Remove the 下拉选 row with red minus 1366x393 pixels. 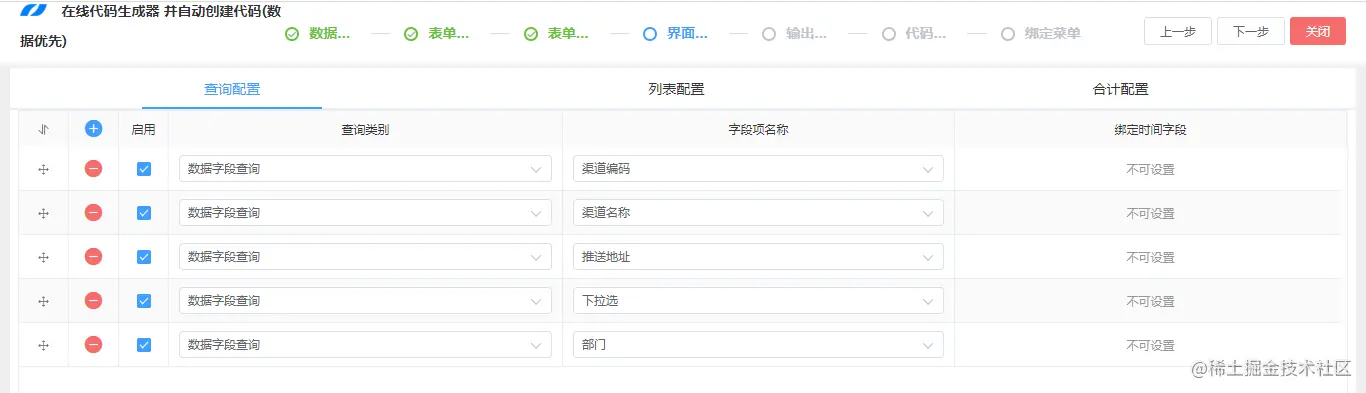pos(93,300)
